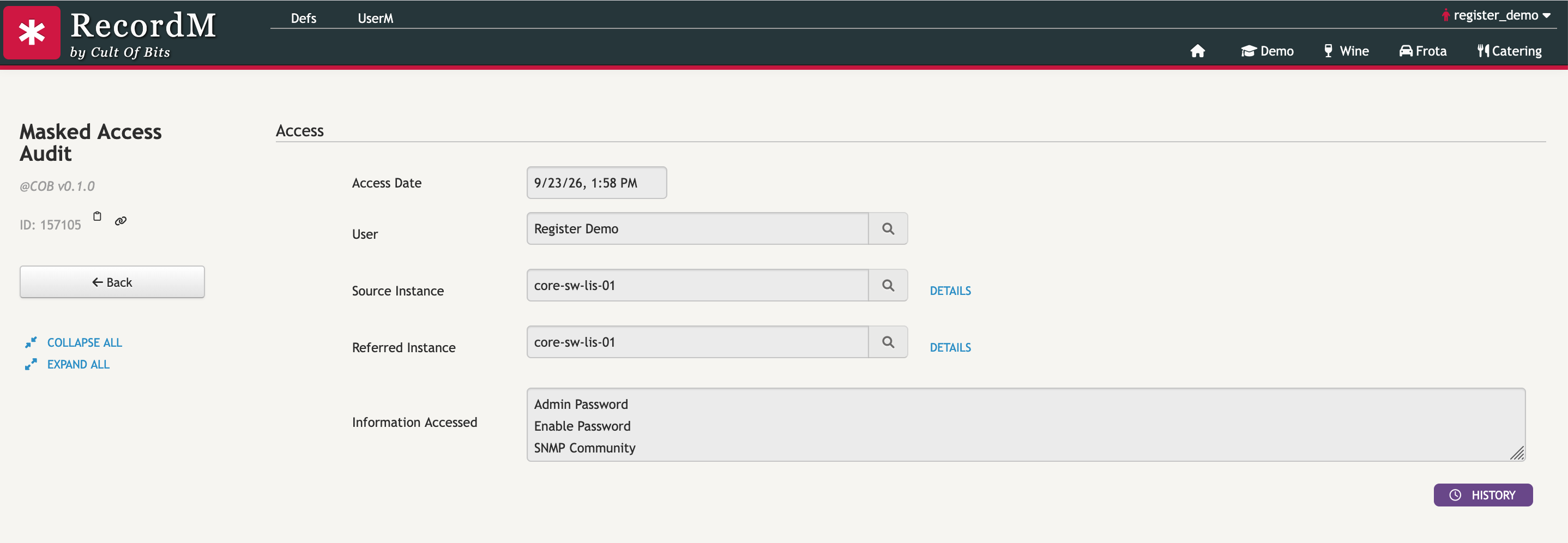This screenshot has height=543, width=1568.
Task: Click the RecordM by Cult Of Bits title
Action: pos(143,34)
